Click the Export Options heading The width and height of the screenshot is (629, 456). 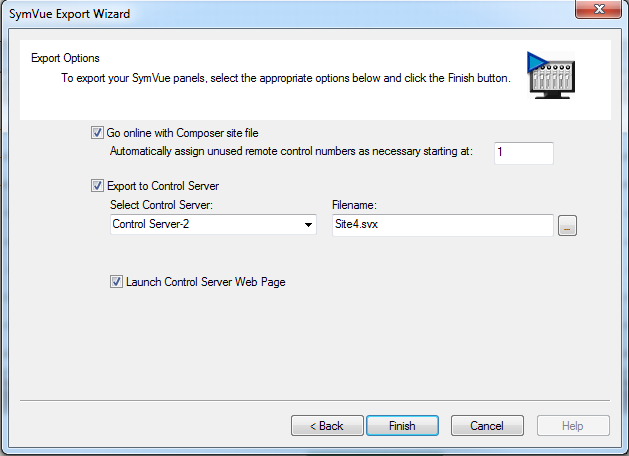[x=65, y=58]
